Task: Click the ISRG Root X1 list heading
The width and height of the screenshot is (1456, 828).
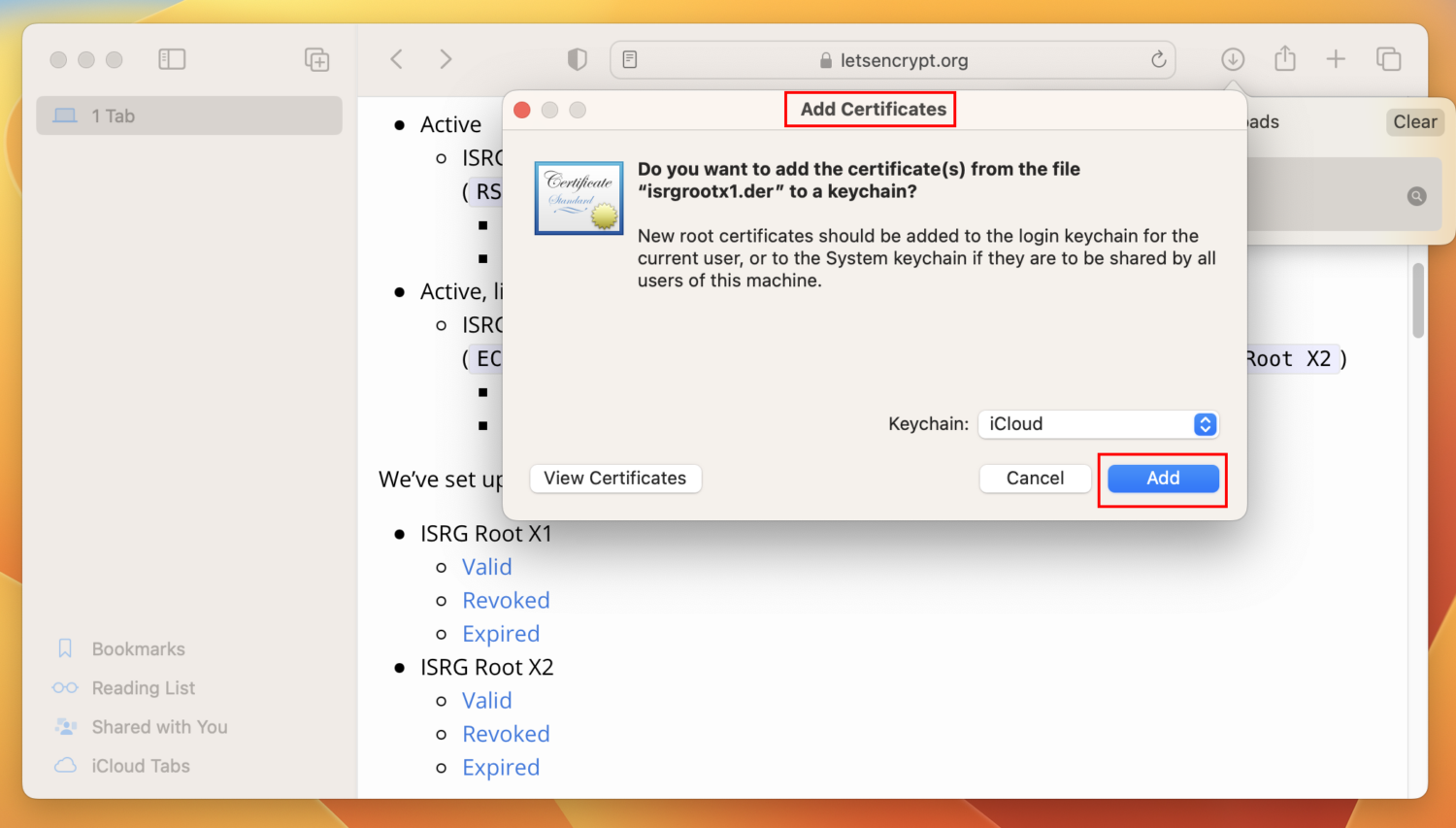Action: point(486,534)
